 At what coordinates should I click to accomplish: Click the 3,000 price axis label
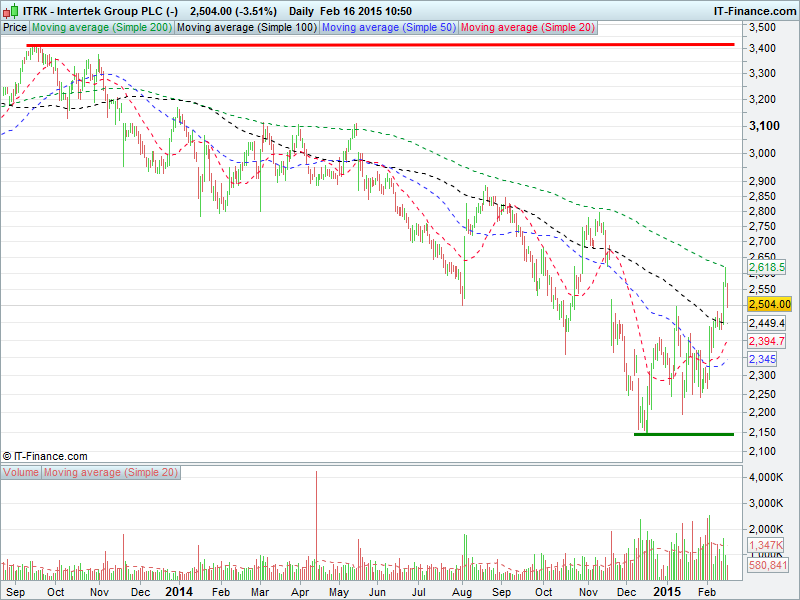tap(762, 153)
